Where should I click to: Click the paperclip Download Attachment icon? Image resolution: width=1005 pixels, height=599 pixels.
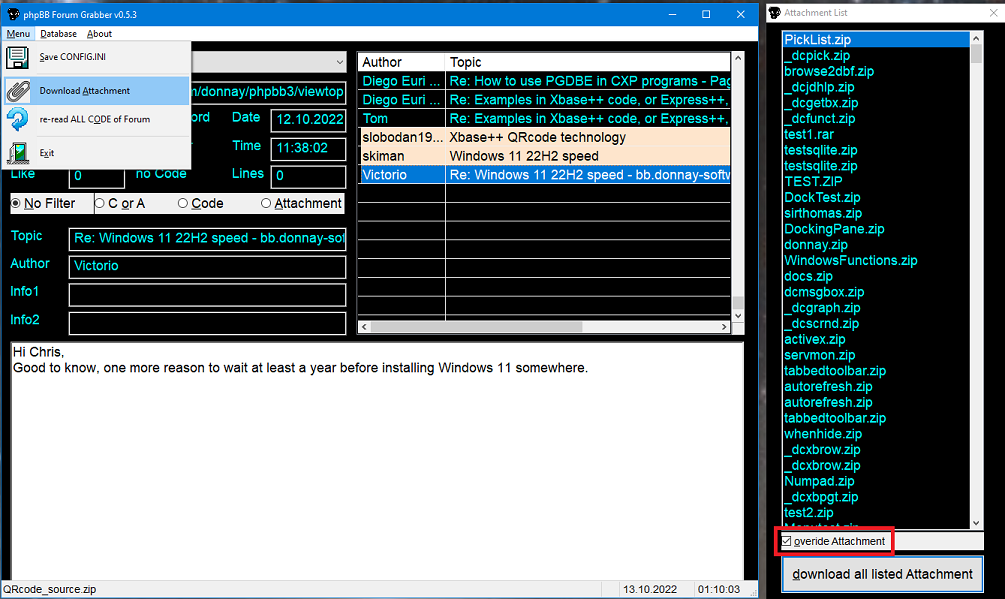coord(18,91)
